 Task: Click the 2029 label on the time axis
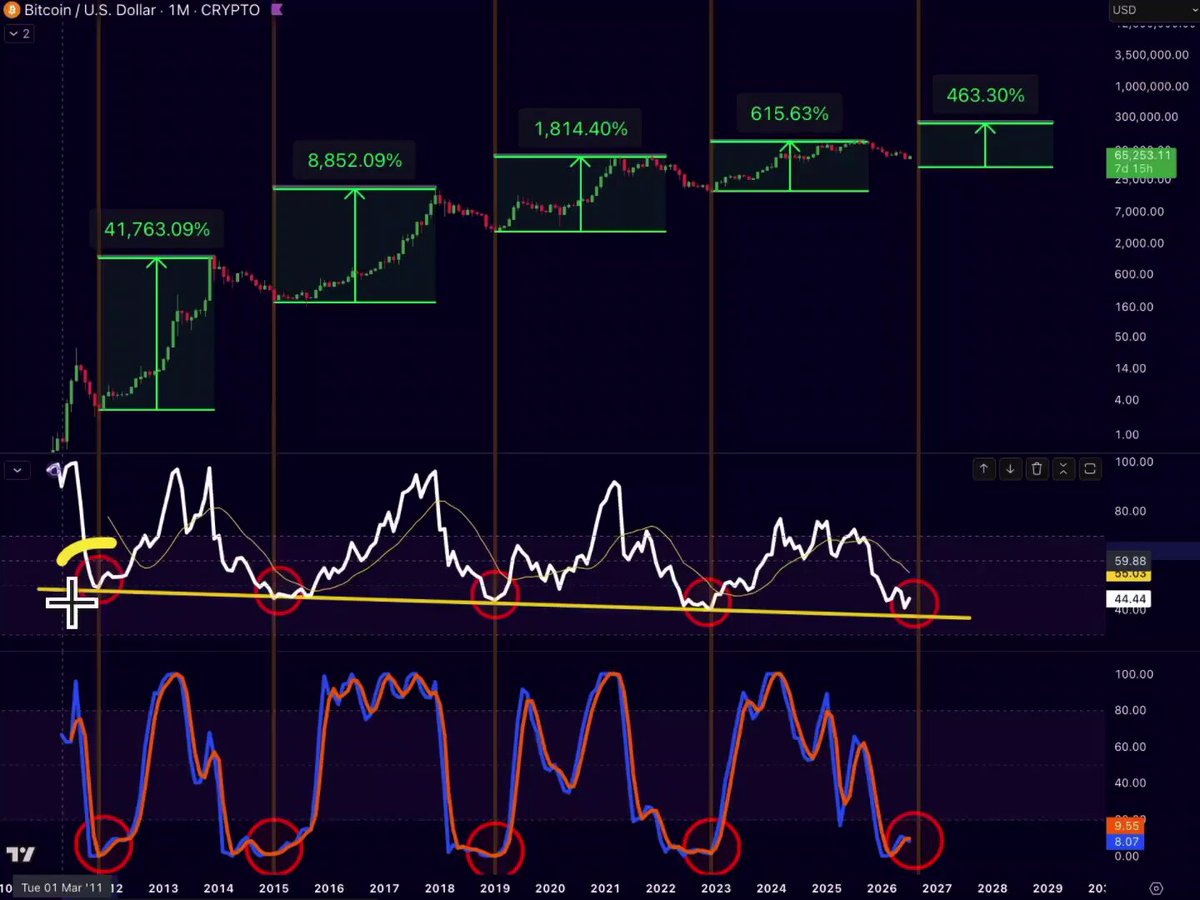pos(1048,888)
